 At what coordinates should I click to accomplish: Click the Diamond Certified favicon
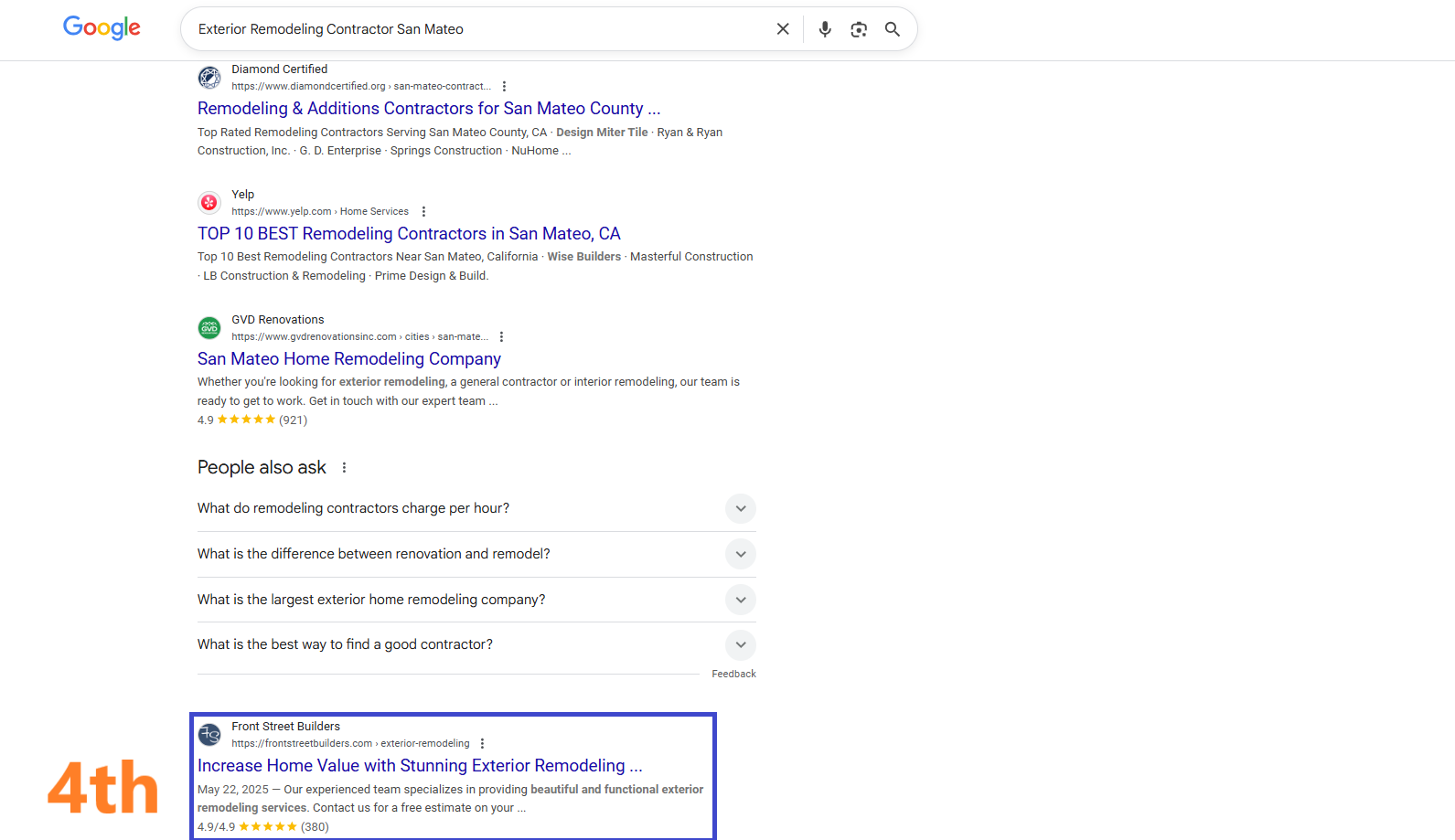click(x=209, y=78)
